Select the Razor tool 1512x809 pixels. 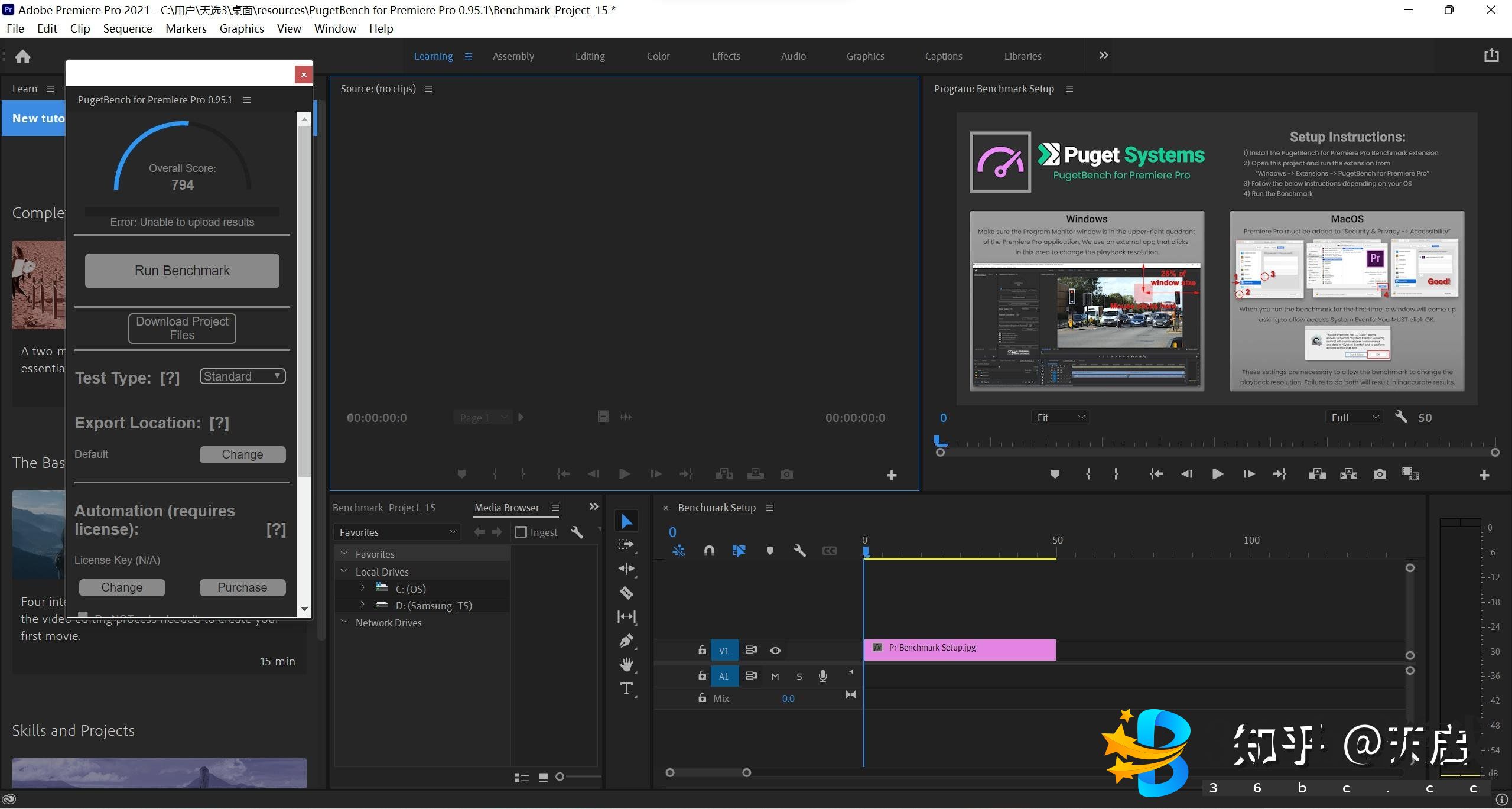pos(626,593)
